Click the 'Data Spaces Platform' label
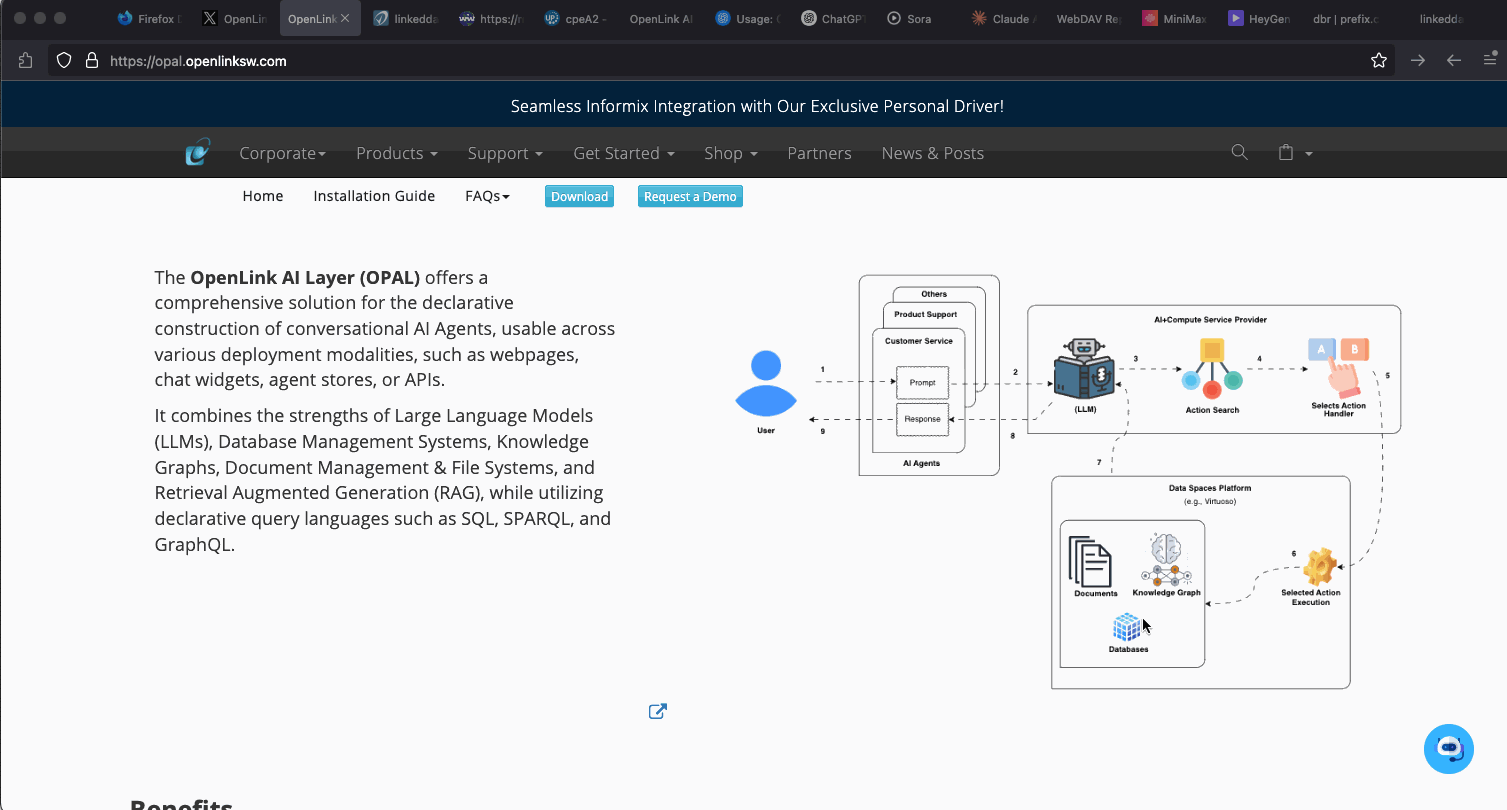The image size is (1507, 810). click(x=1210, y=488)
